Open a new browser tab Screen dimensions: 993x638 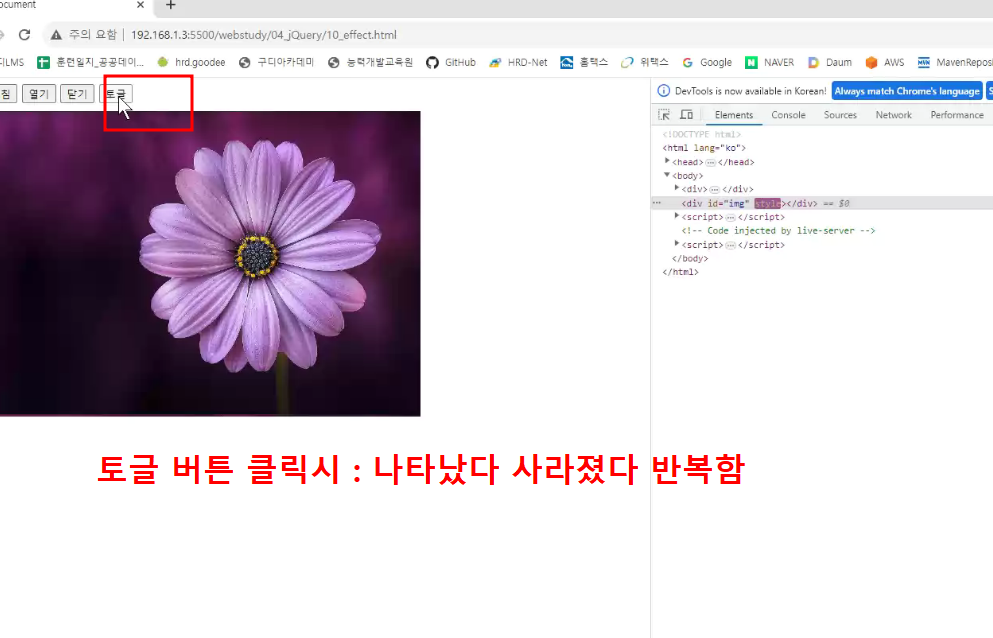click(x=170, y=5)
